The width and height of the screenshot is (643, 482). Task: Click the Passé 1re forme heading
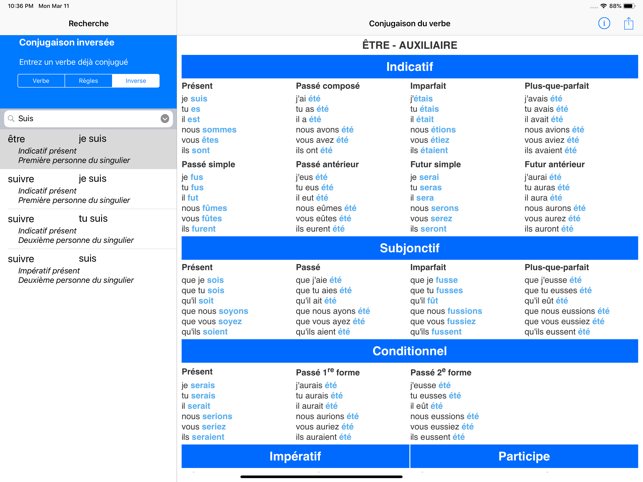tap(328, 372)
